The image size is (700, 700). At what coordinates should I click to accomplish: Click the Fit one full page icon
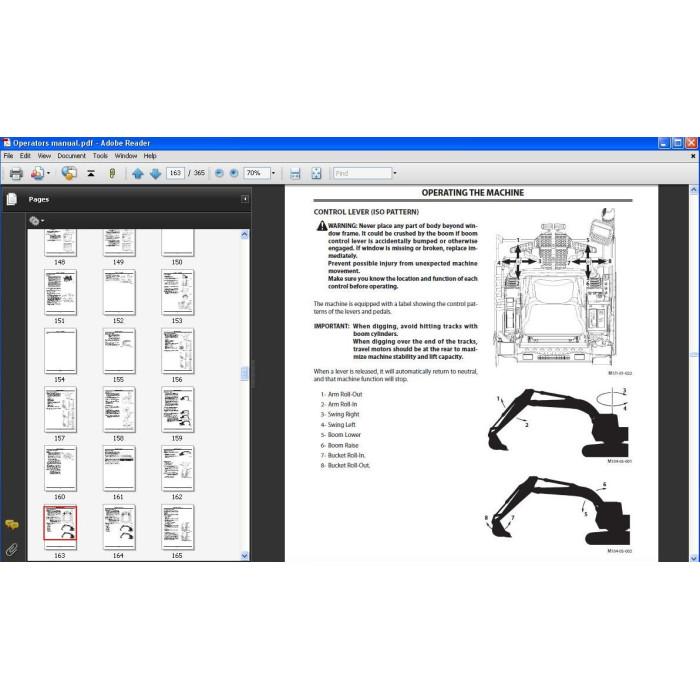click(316, 173)
